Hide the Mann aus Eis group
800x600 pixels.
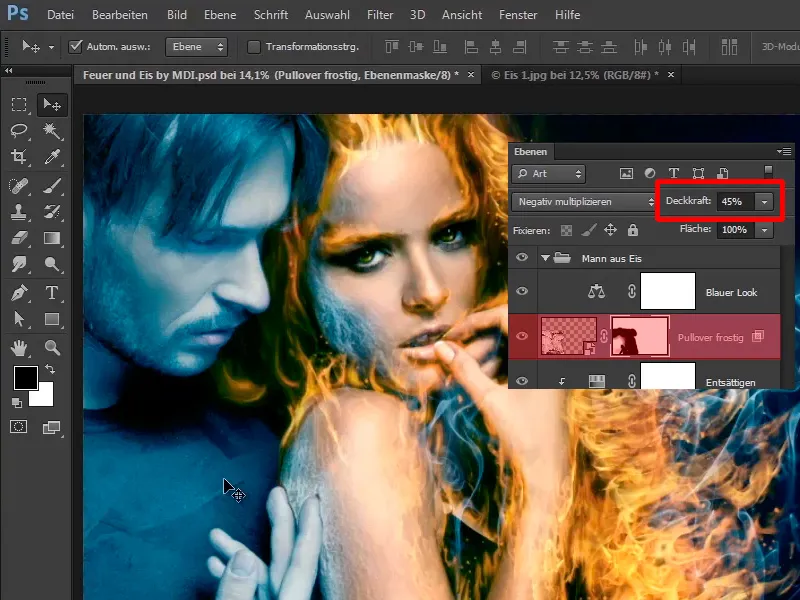[x=521, y=258]
